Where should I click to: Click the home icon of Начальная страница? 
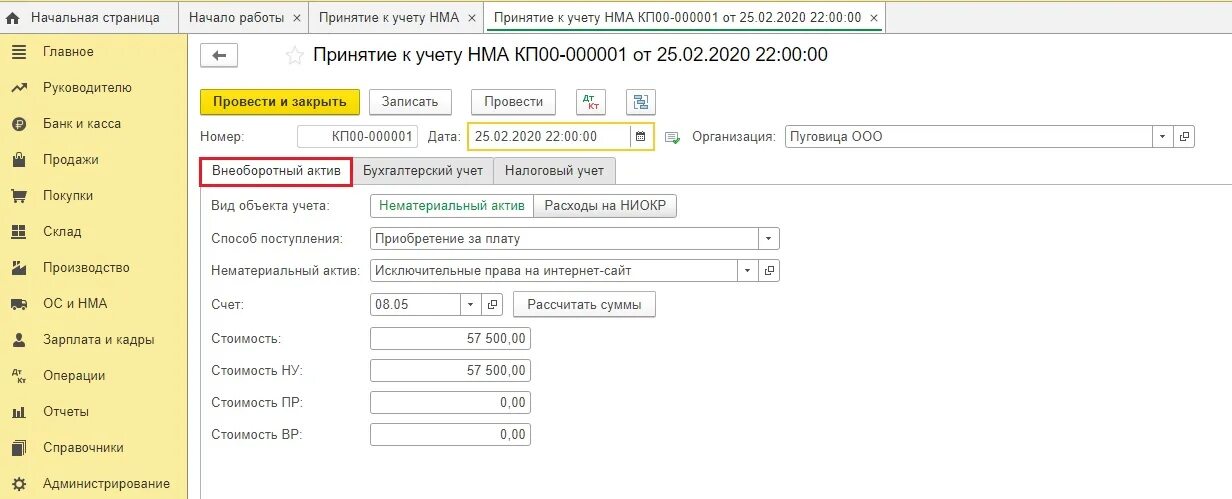point(13,18)
